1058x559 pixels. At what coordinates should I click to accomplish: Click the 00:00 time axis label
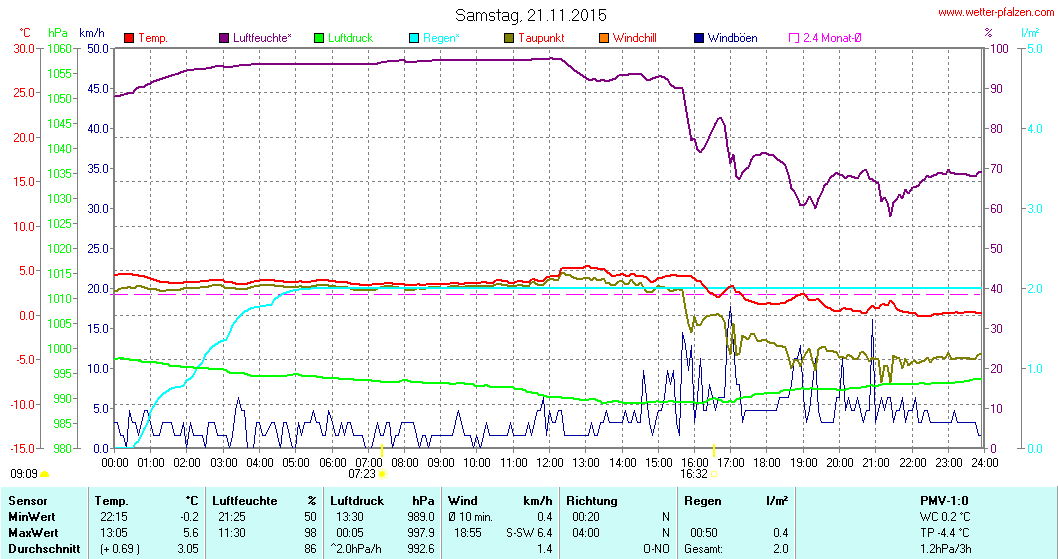pos(115,462)
